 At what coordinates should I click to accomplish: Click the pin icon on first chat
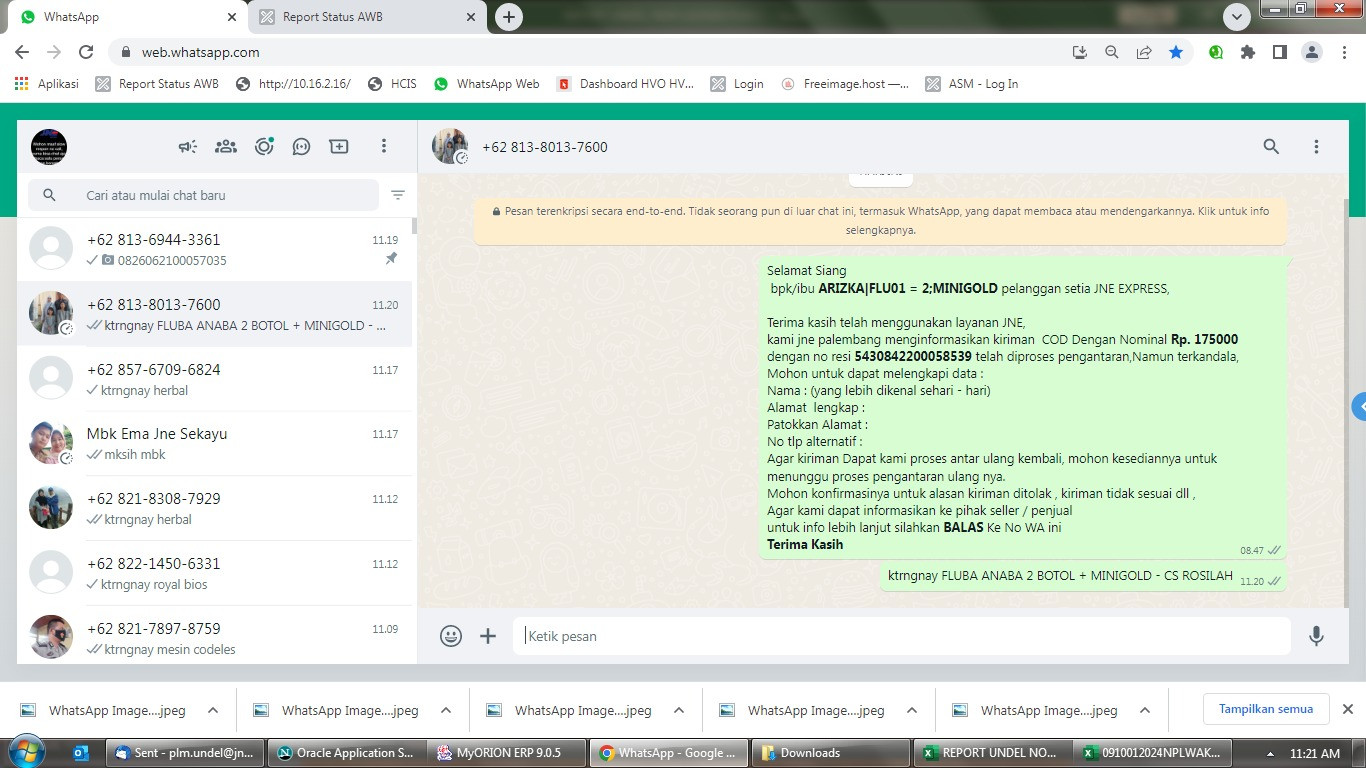(x=391, y=259)
